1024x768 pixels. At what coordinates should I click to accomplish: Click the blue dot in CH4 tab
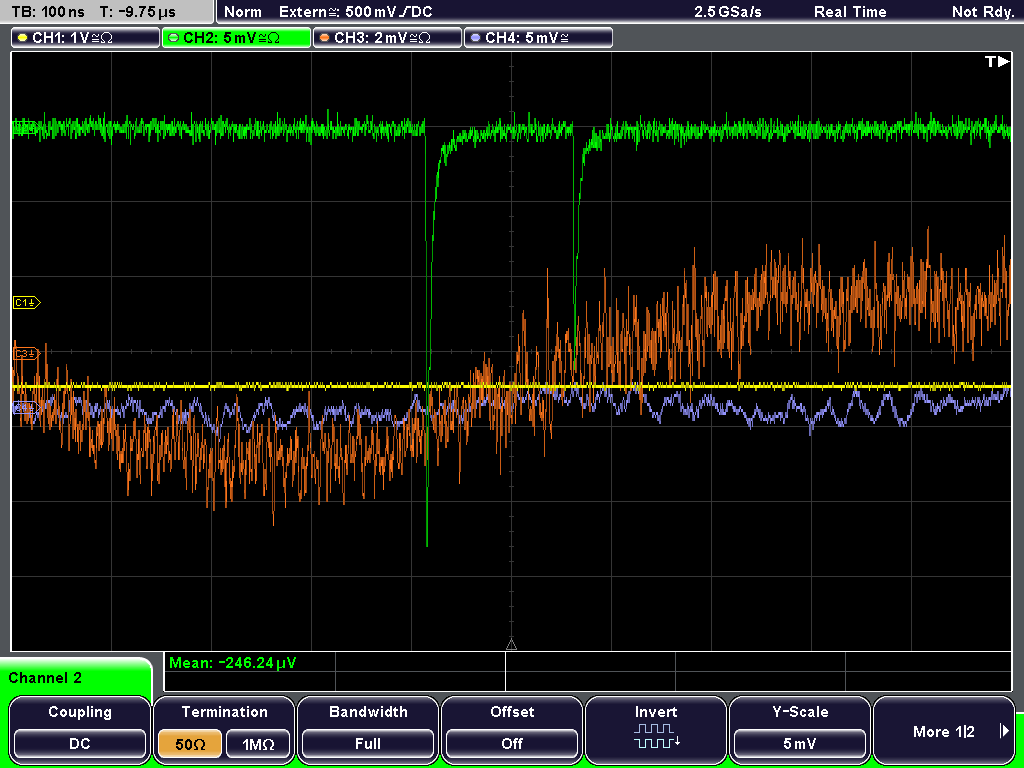[x=475, y=38]
